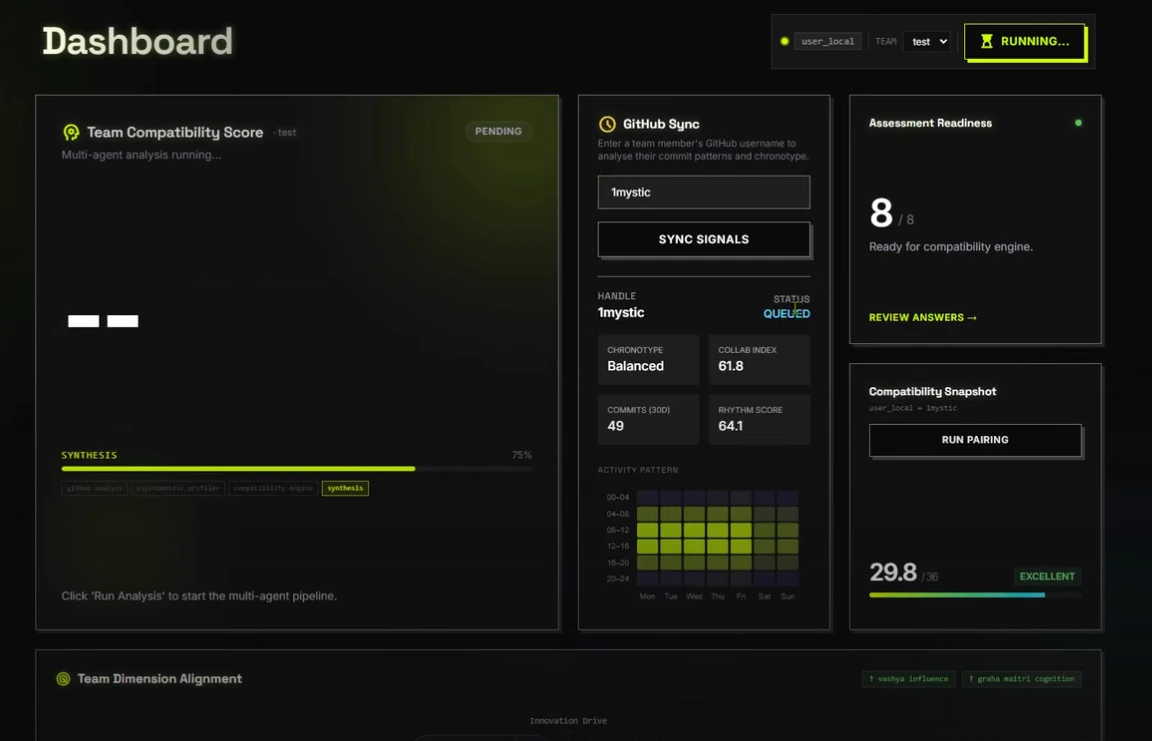Open the REVIEW ANSWERS link

[x=923, y=317]
